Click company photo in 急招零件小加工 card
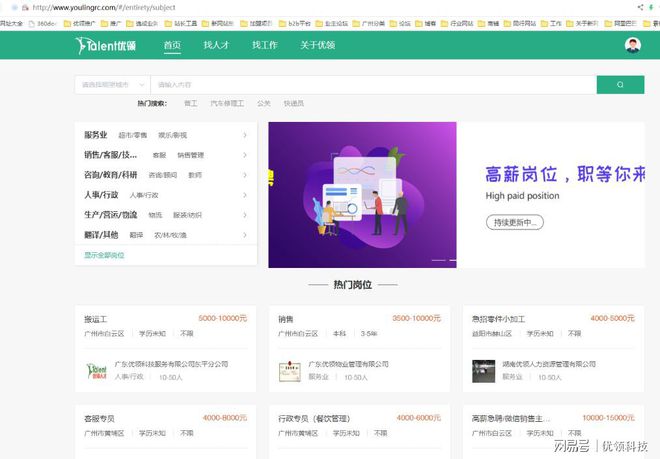The width and height of the screenshot is (660, 459). coord(483,371)
